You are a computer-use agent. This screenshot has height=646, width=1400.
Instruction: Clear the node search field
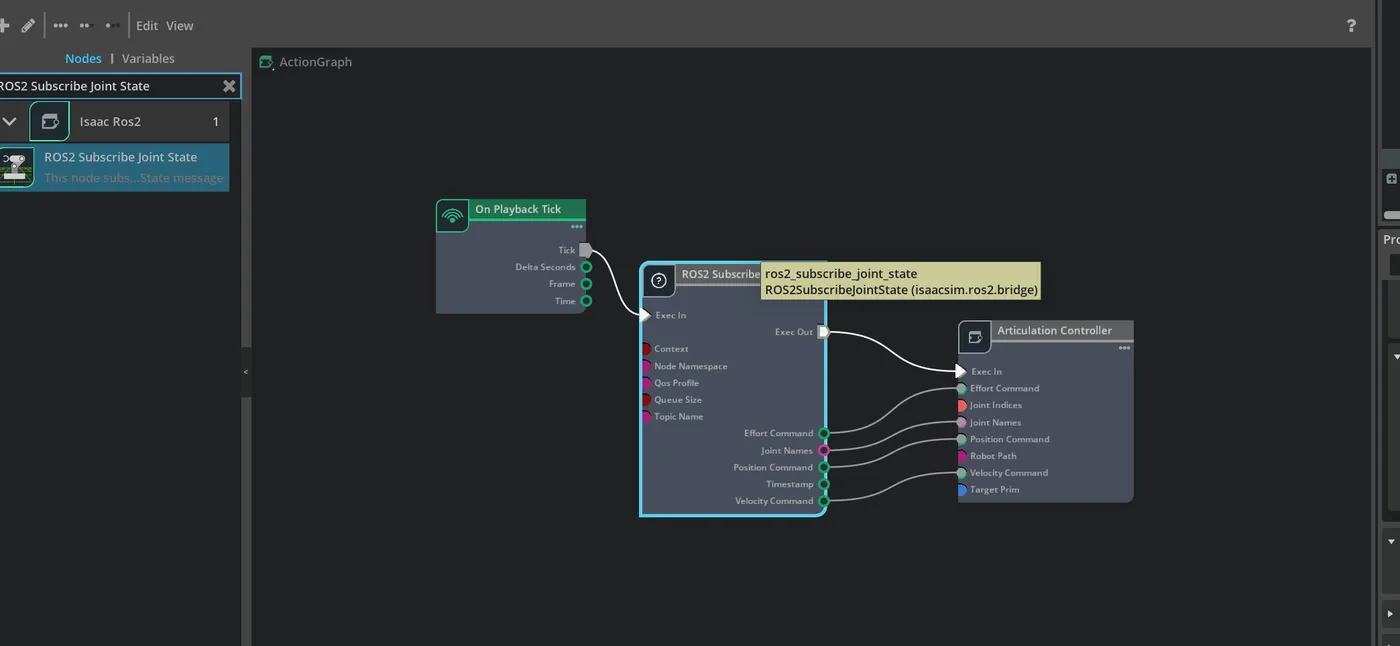pos(229,86)
